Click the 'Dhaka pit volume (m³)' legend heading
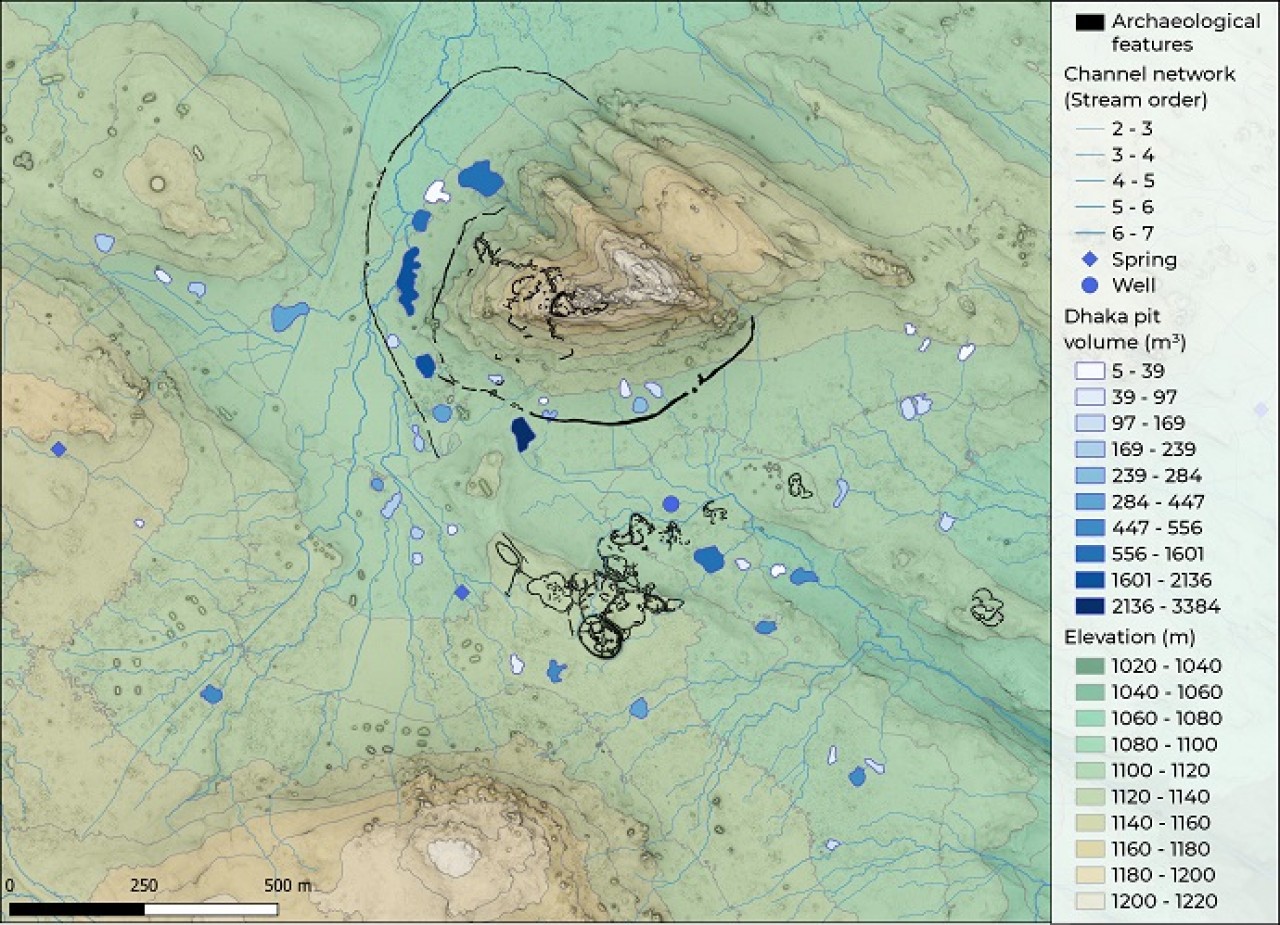1280x925 pixels. [1125, 329]
